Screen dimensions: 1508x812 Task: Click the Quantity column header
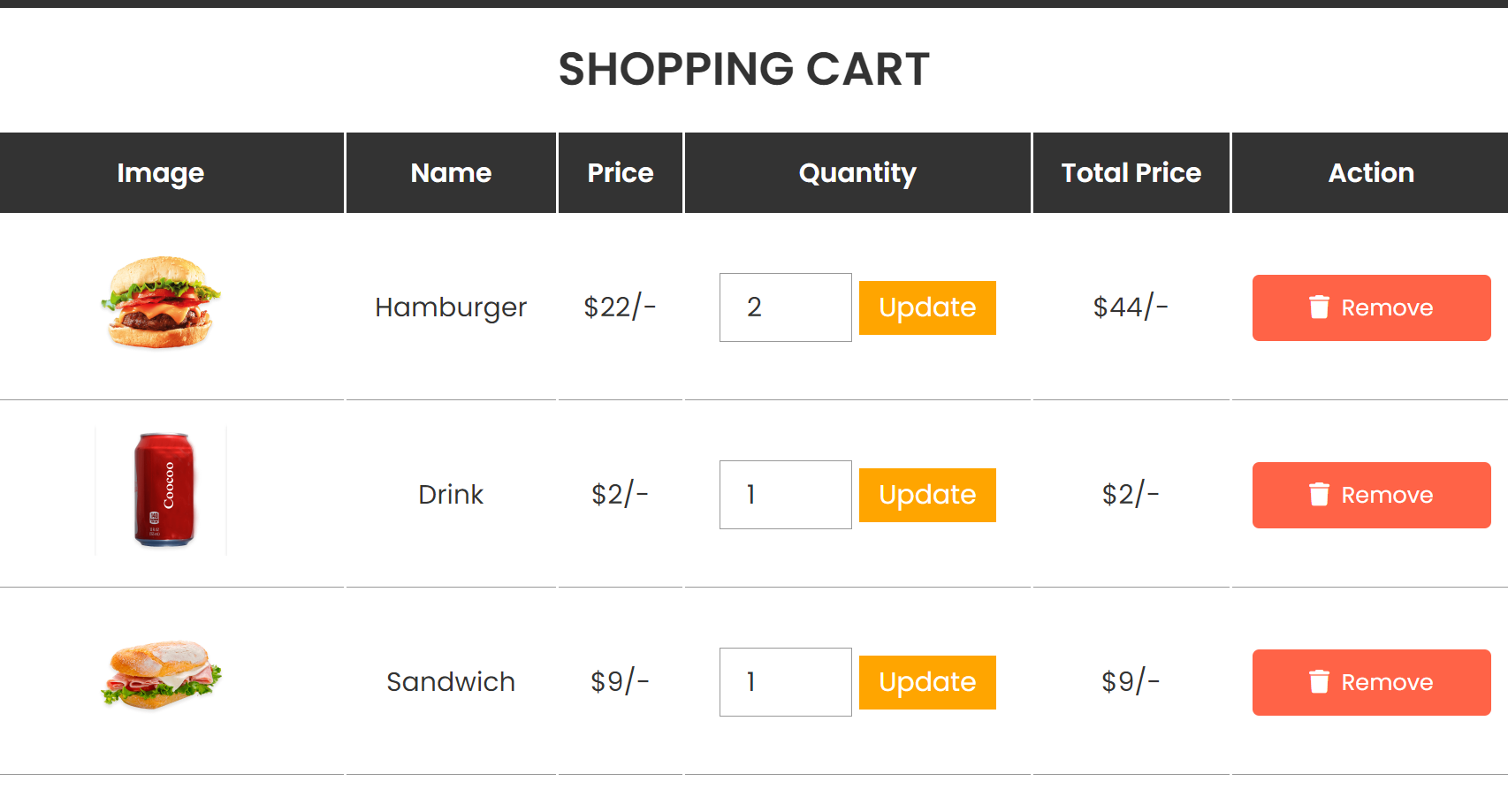click(857, 173)
